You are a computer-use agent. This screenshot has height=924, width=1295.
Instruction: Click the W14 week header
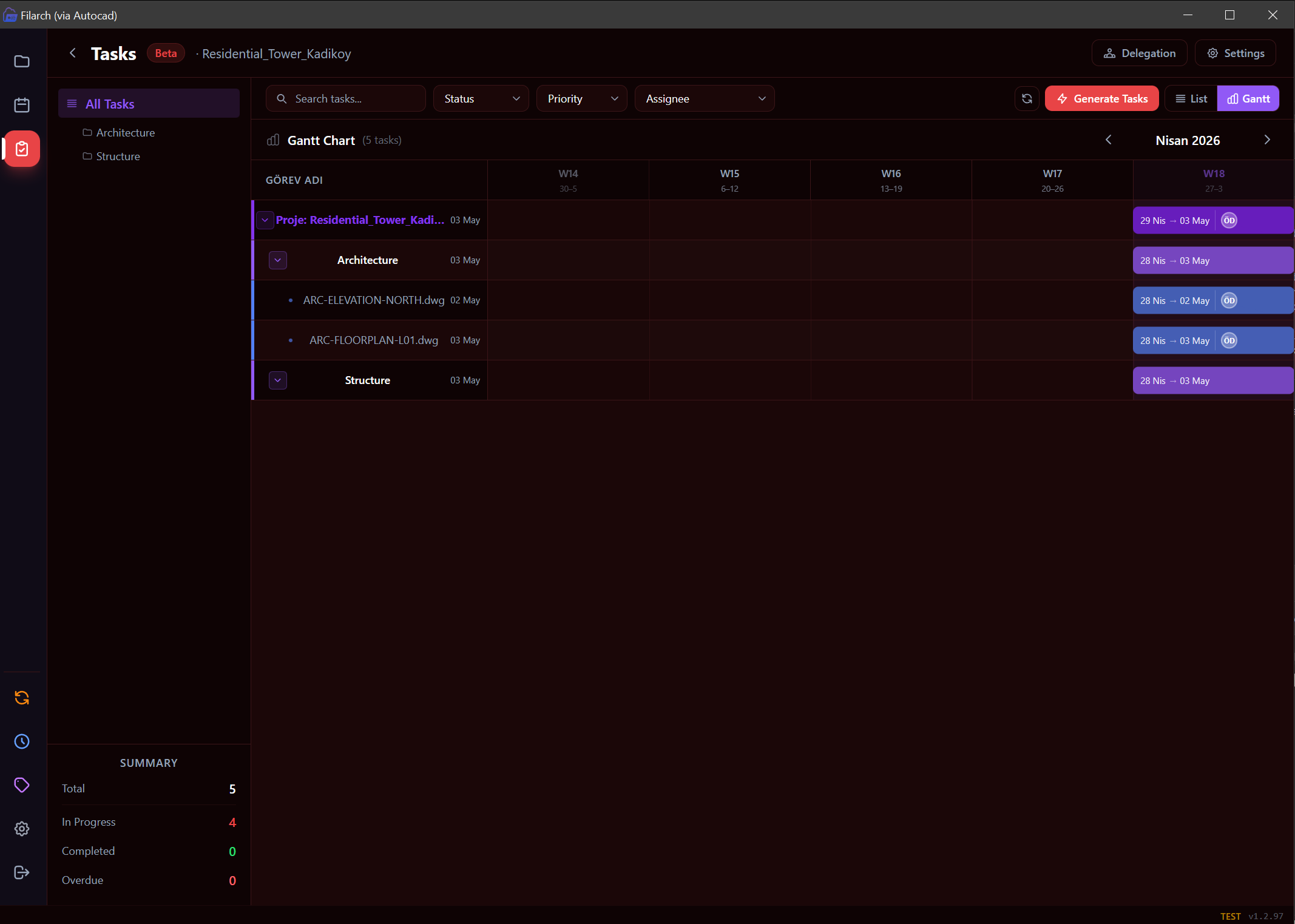568,180
